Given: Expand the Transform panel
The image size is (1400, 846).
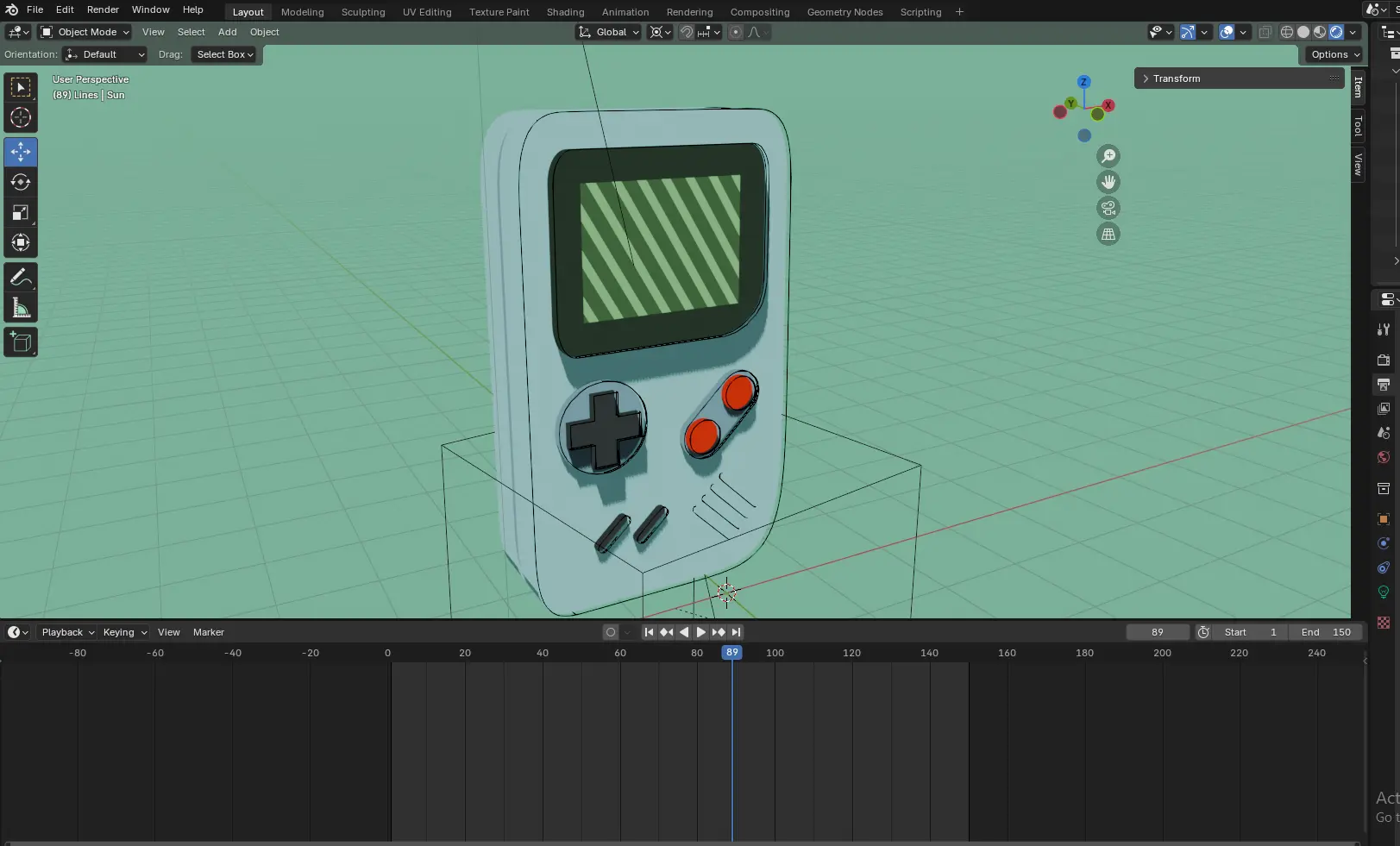Looking at the screenshot, I should [1240, 78].
